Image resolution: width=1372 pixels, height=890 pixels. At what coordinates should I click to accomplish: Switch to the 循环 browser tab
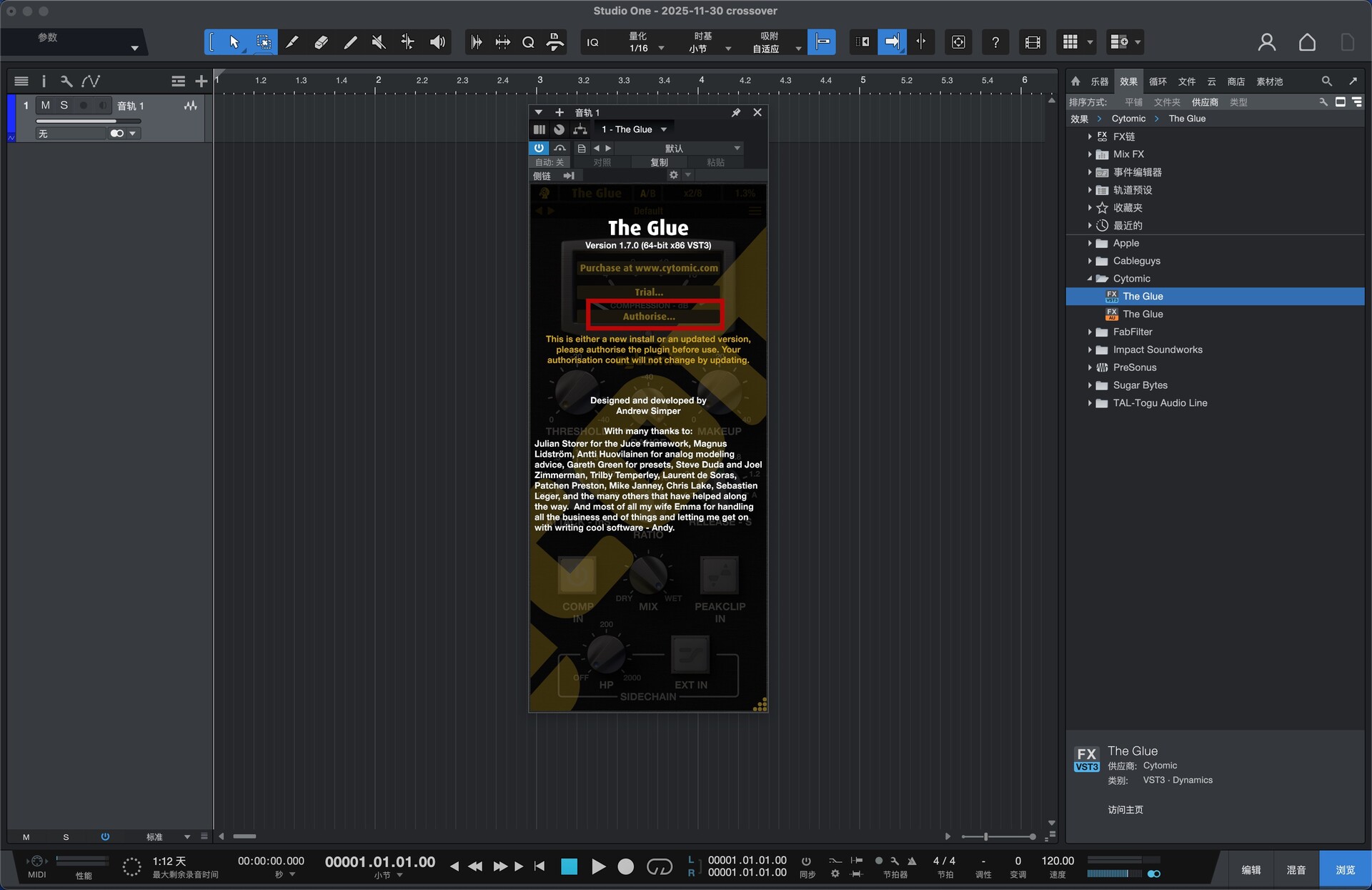tap(1158, 81)
